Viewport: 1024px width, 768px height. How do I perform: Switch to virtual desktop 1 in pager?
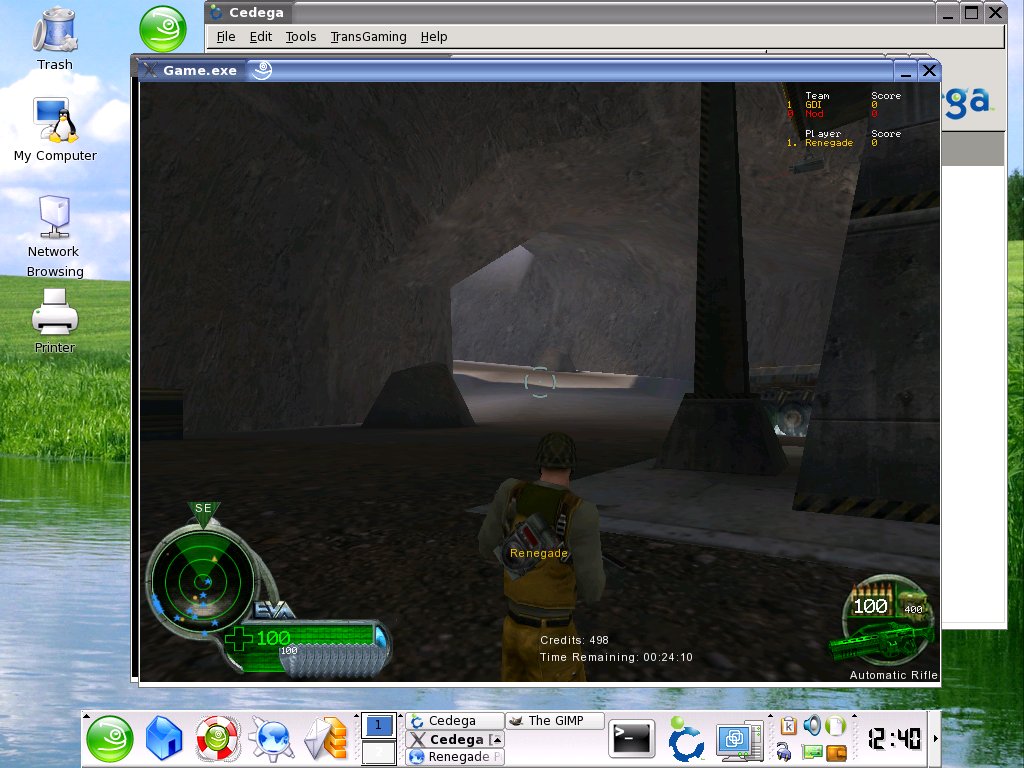tap(378, 725)
